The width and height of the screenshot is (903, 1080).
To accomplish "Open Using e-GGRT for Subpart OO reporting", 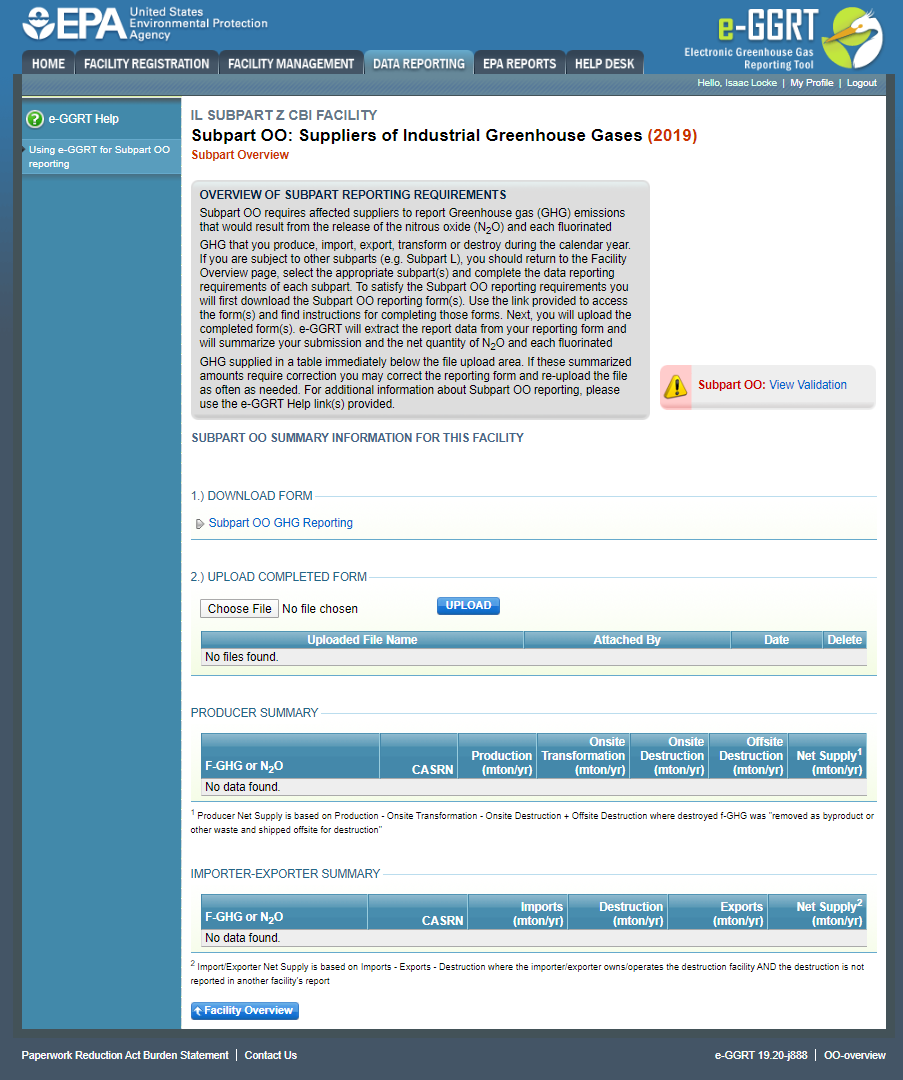I will (x=99, y=156).
